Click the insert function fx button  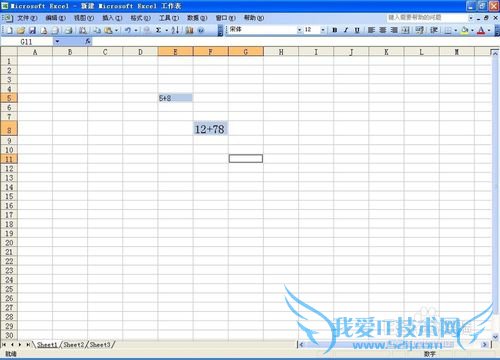(x=88, y=41)
